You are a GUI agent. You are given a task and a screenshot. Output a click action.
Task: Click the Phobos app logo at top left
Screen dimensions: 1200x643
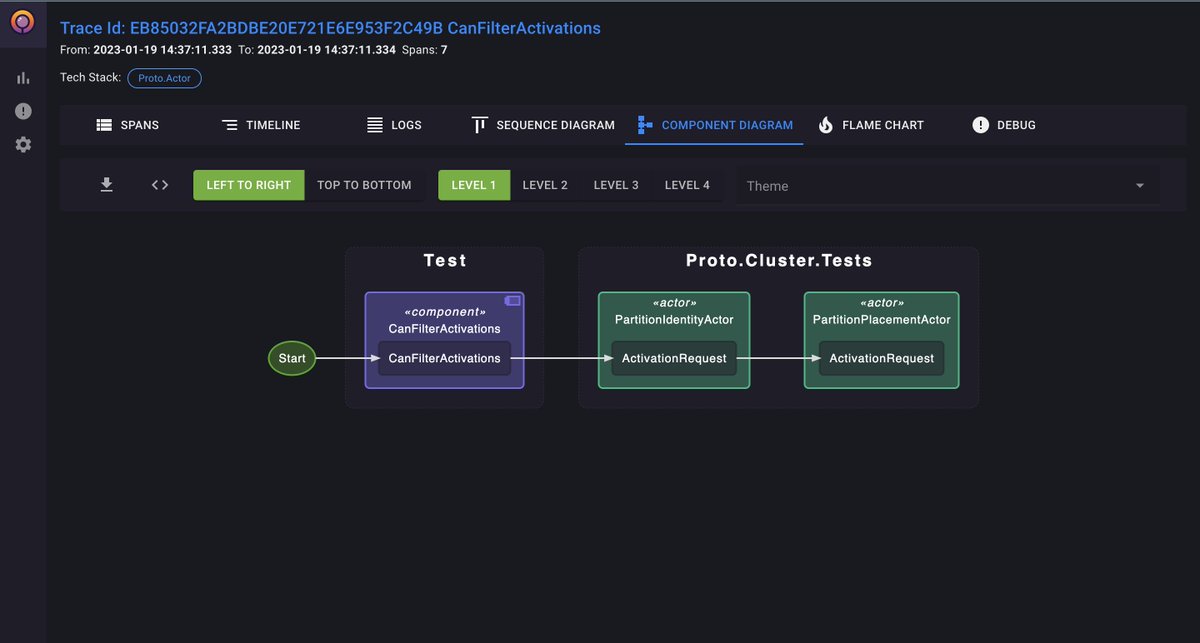pos(22,22)
